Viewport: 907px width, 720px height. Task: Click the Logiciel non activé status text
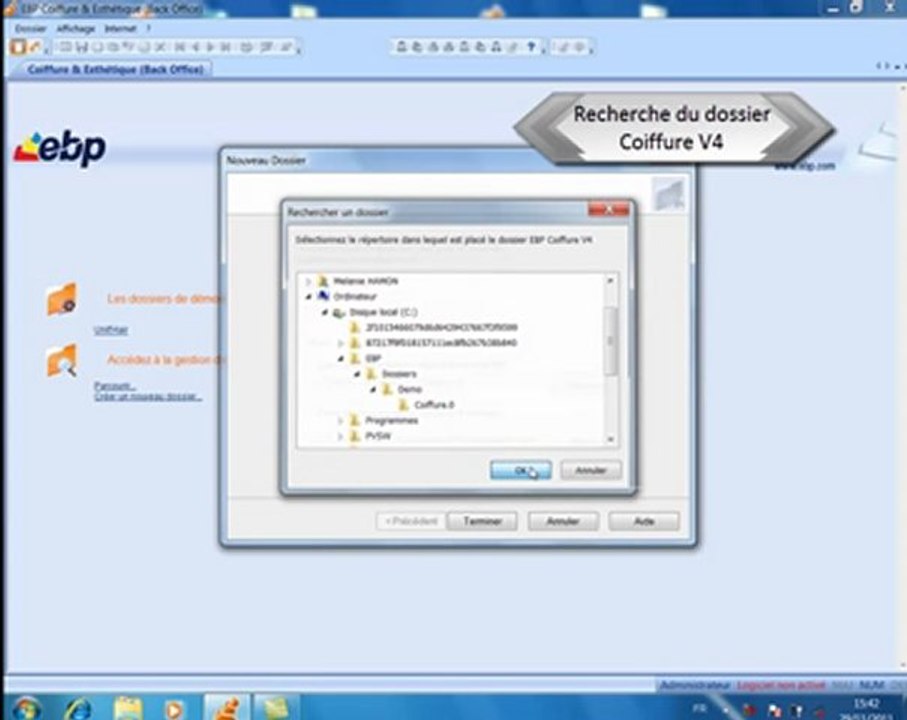pyautogui.click(x=781, y=685)
